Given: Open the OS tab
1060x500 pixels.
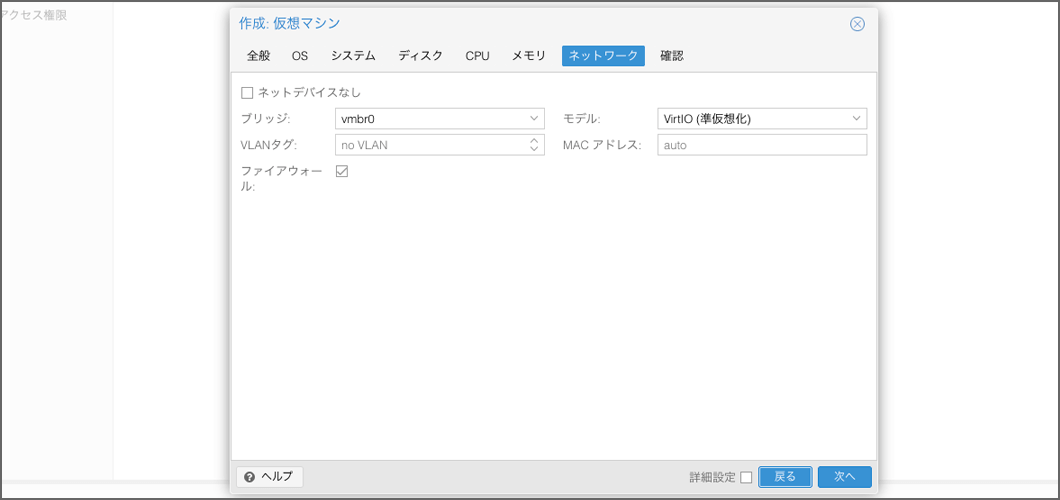Looking at the screenshot, I should click(300, 56).
